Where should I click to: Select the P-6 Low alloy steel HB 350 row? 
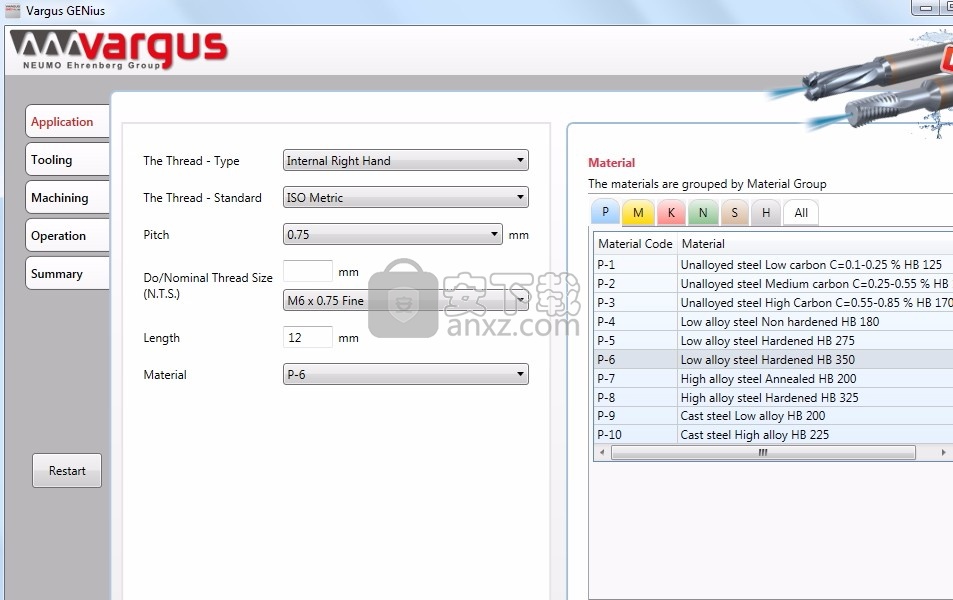(x=773, y=359)
